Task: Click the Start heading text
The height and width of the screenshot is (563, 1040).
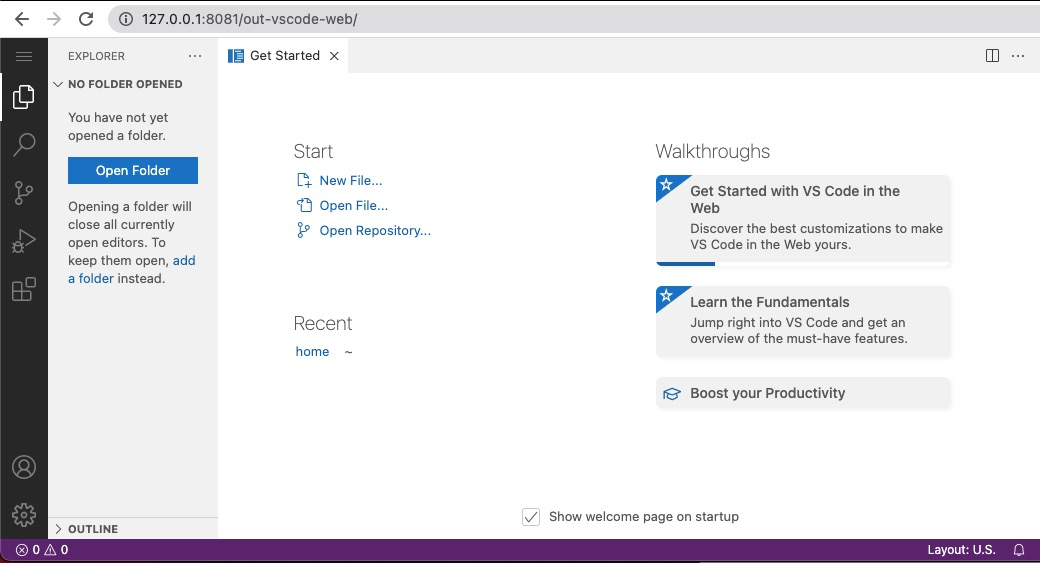Action: pos(313,151)
